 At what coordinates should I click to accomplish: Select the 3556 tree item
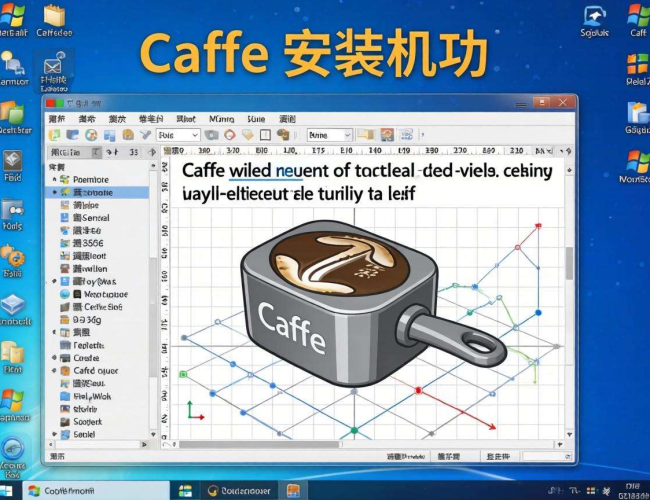click(88, 243)
